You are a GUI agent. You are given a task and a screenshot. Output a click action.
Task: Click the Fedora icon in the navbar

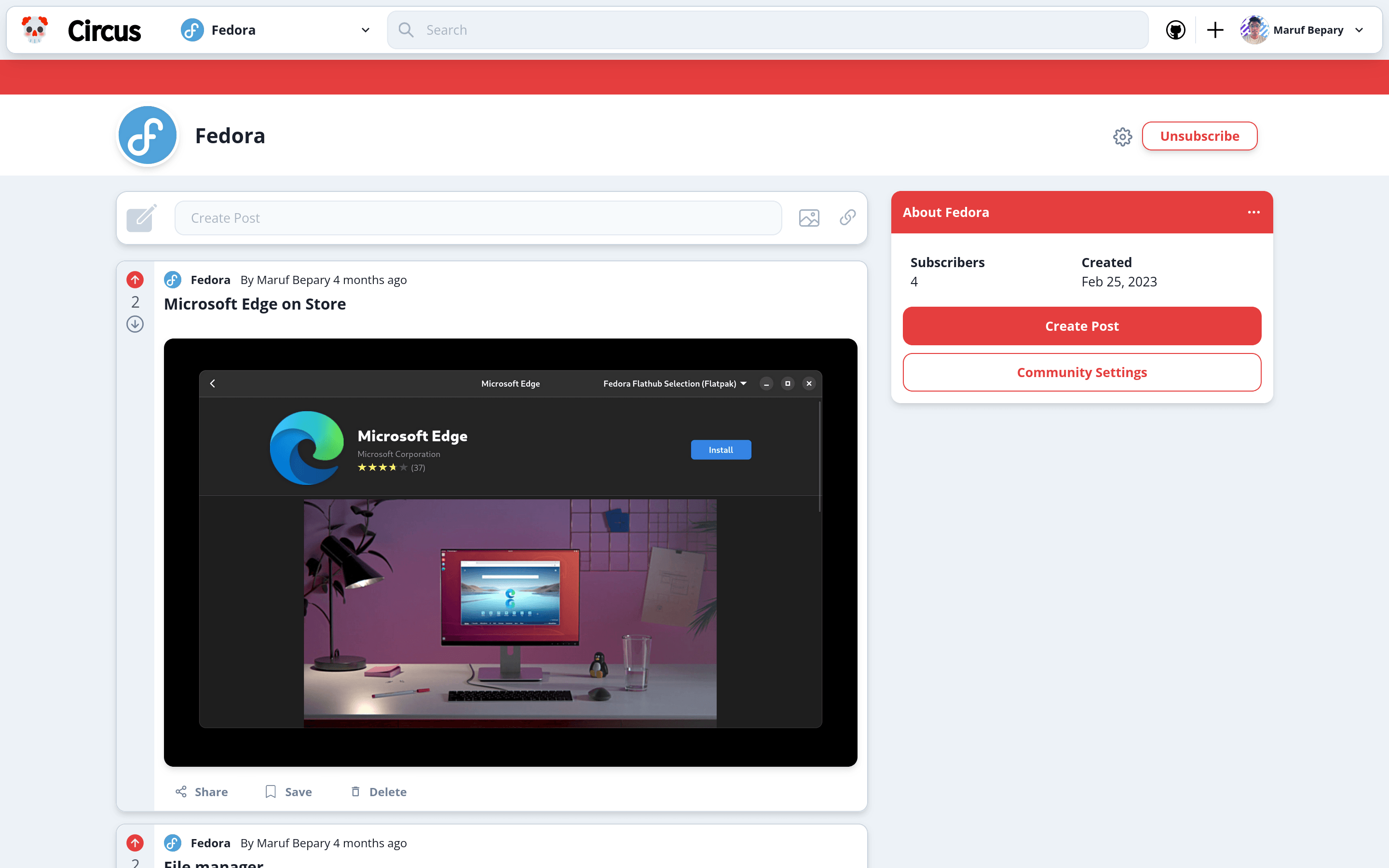[x=192, y=30]
